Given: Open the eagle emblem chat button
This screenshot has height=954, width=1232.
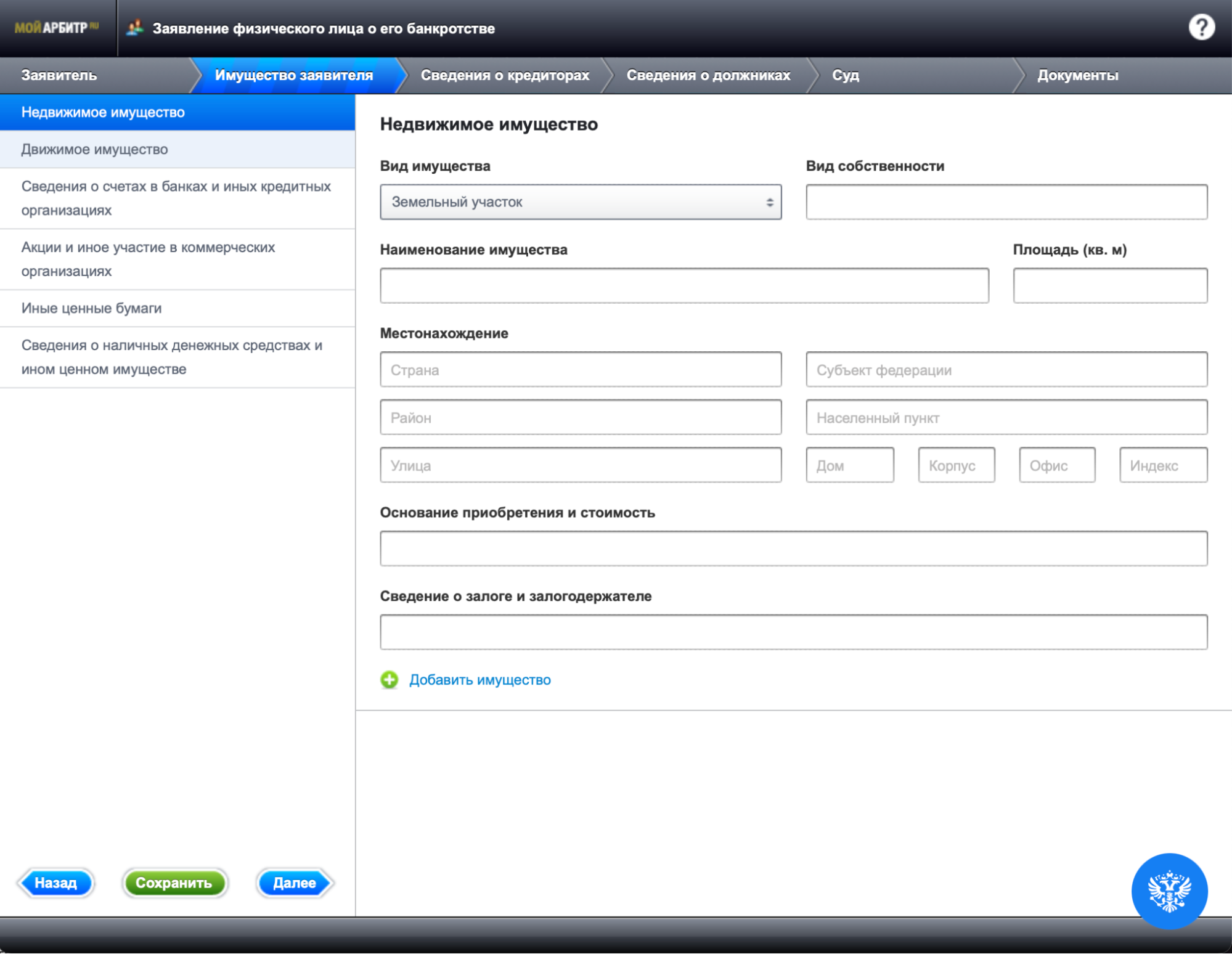Looking at the screenshot, I should tap(1169, 891).
